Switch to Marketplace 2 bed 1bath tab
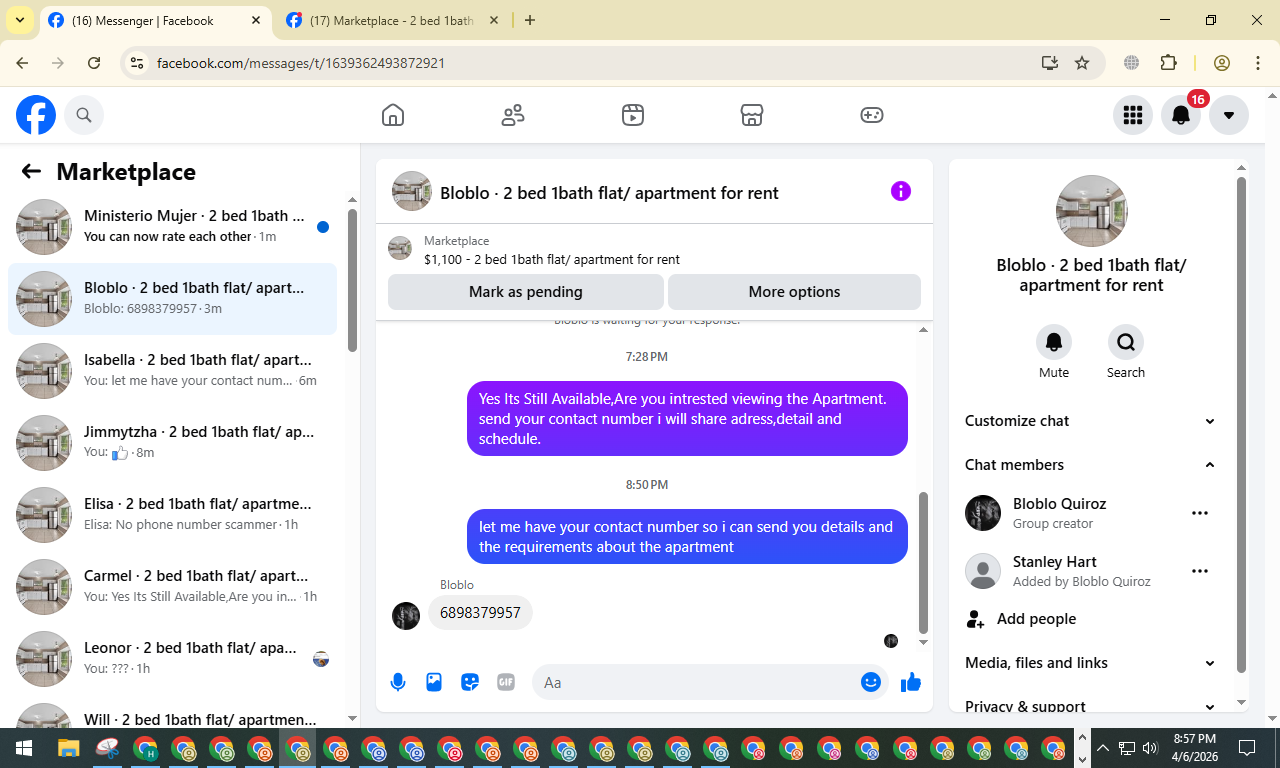The height and width of the screenshot is (768, 1280). pyautogui.click(x=391, y=20)
